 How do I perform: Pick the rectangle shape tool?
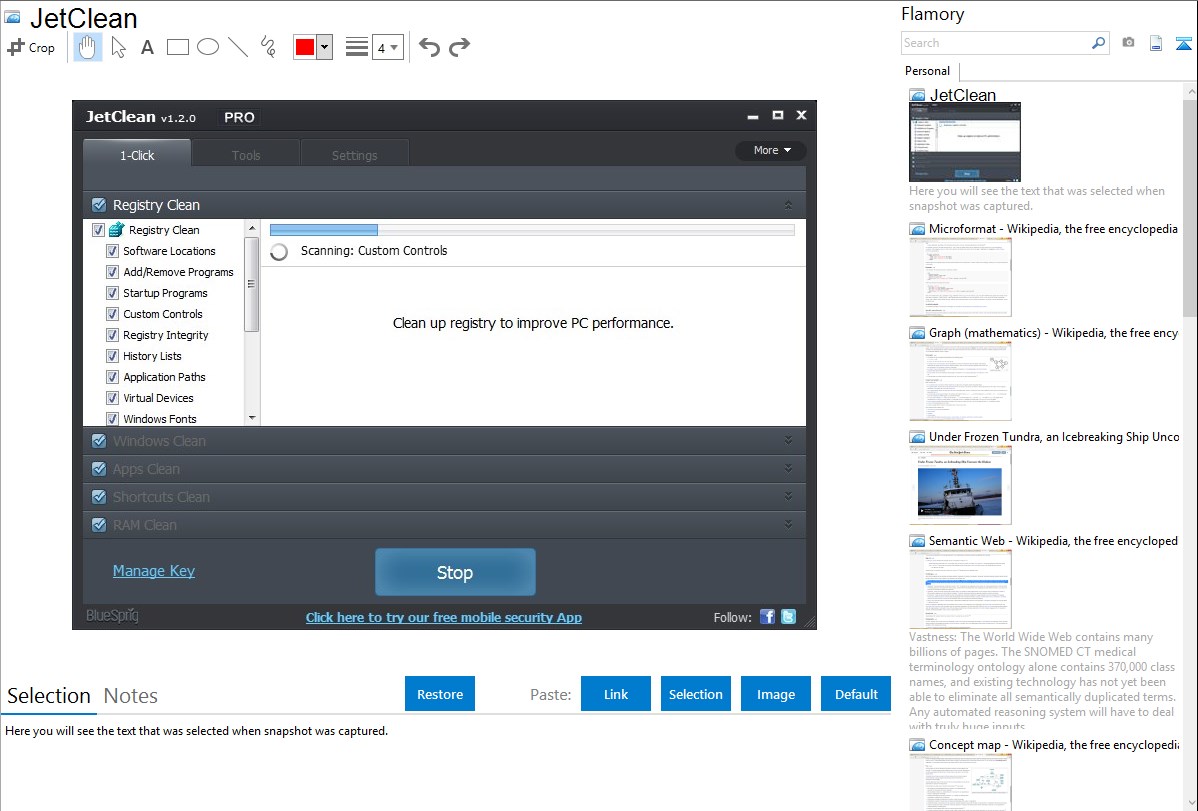click(178, 47)
